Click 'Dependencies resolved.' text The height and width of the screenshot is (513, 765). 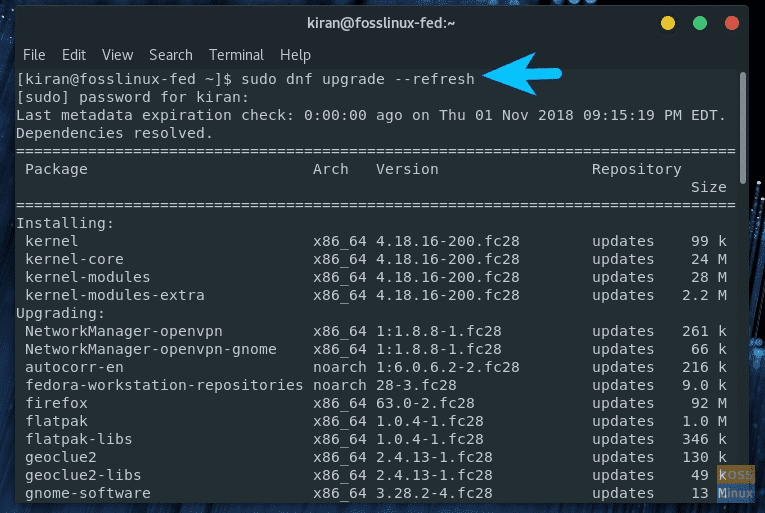tap(114, 133)
